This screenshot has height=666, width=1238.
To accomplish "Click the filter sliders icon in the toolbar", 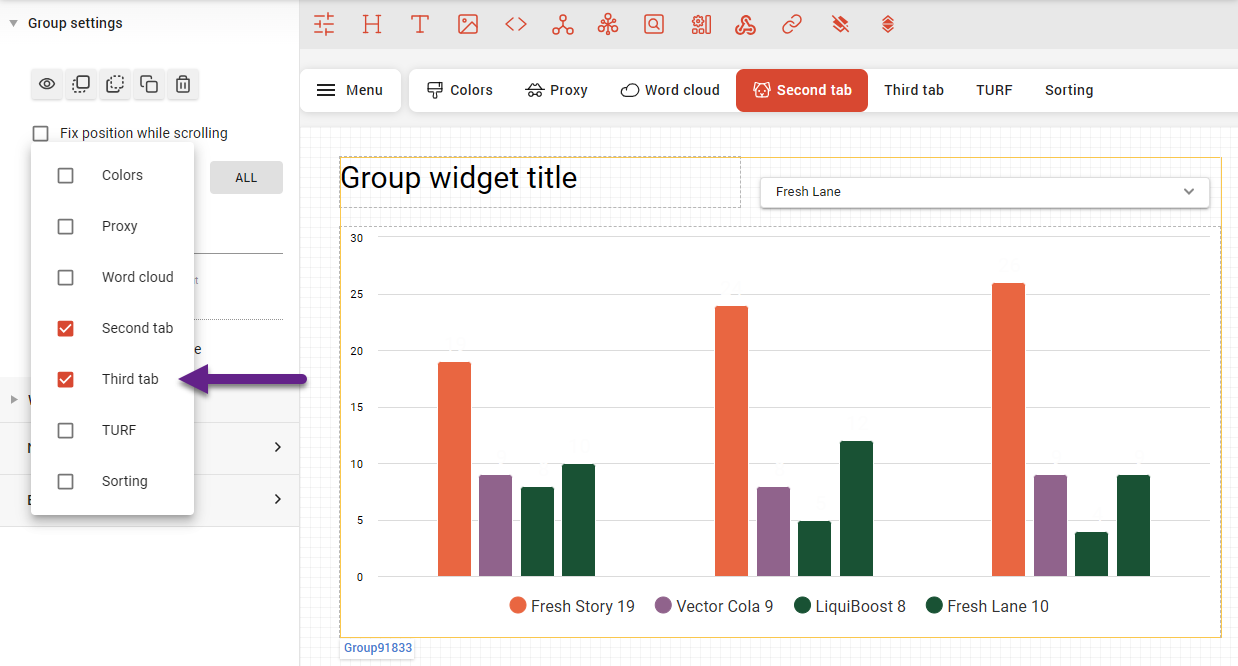I will pos(323,23).
